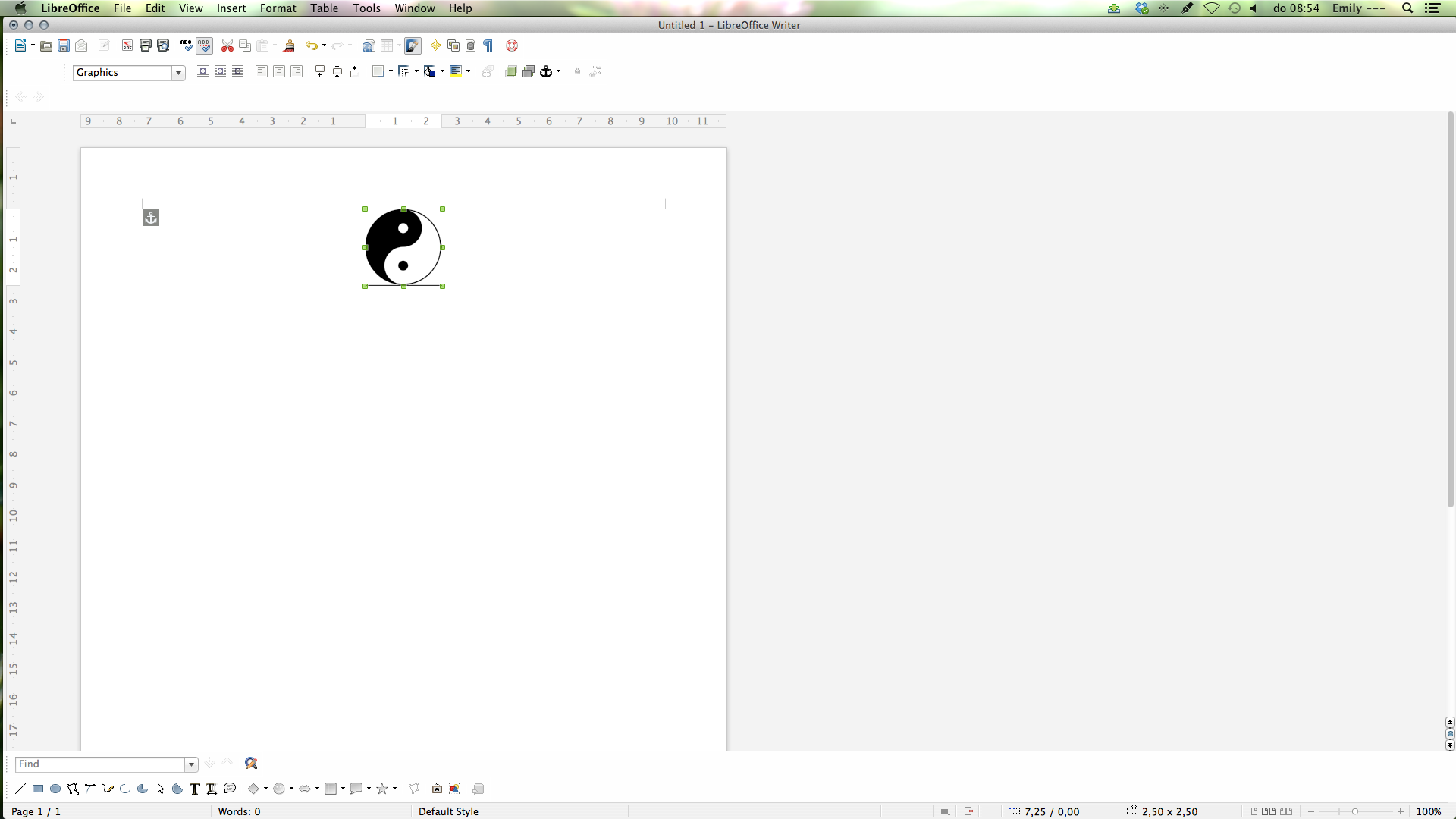Image resolution: width=1456 pixels, height=819 pixels.
Task: Click the Find Next button in Find bar
Action: (x=210, y=763)
